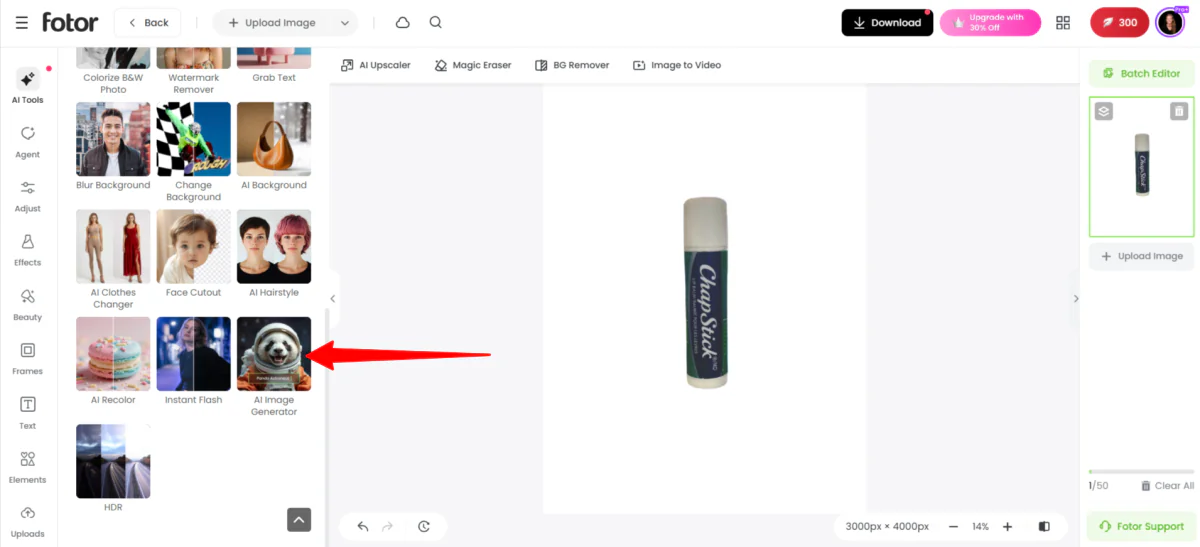Viewport: 1200px width, 547px height.
Task: Toggle the compare original view icon
Action: 1044,526
